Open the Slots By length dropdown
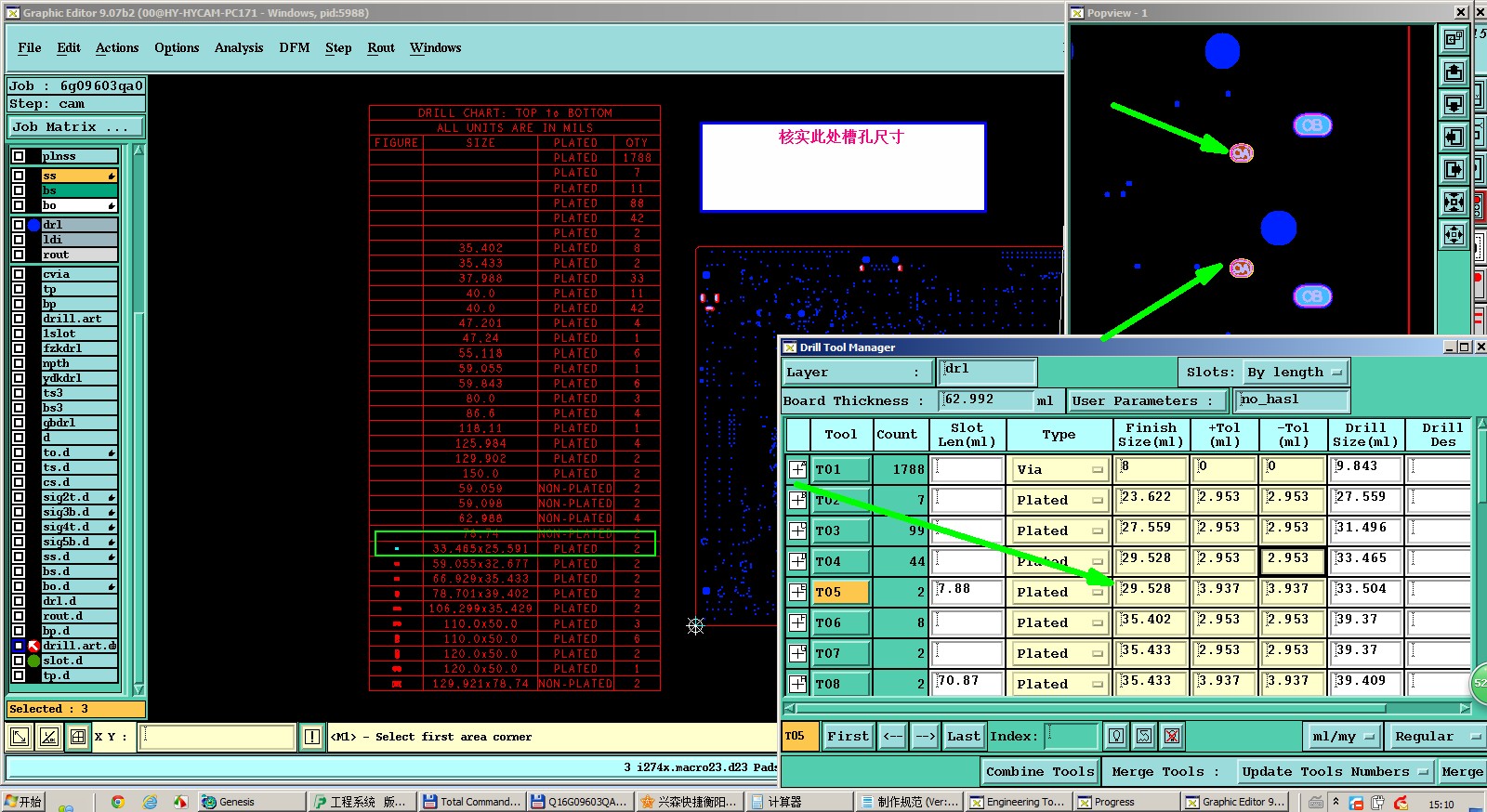1487x812 pixels. pyautogui.click(x=1296, y=372)
